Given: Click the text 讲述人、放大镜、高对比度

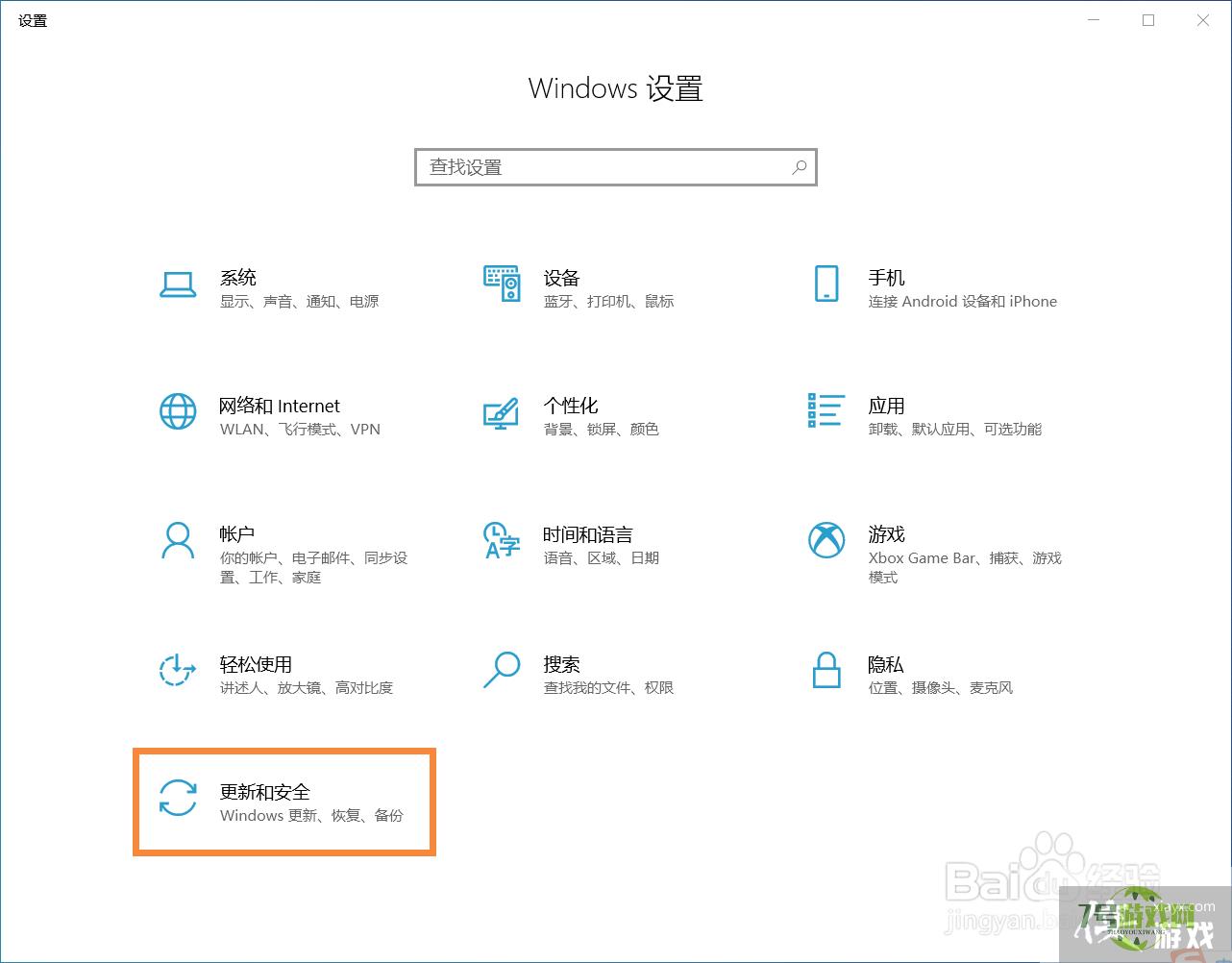Looking at the screenshot, I should click(307, 688).
